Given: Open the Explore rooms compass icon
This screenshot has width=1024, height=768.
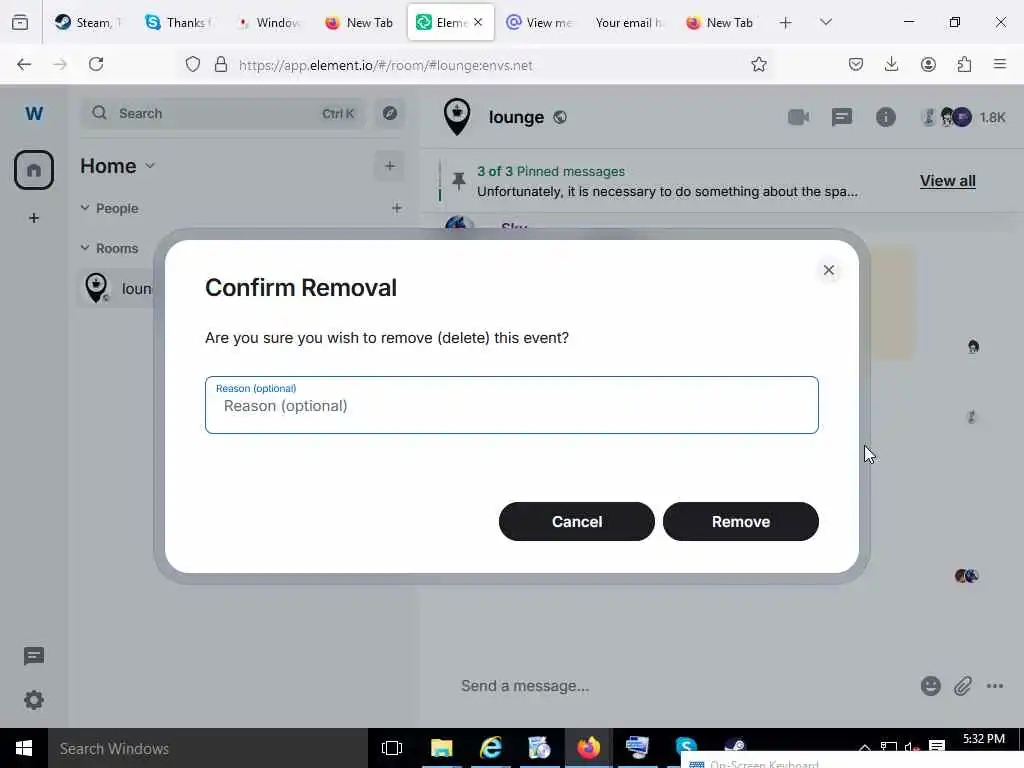Looking at the screenshot, I should click(389, 114).
